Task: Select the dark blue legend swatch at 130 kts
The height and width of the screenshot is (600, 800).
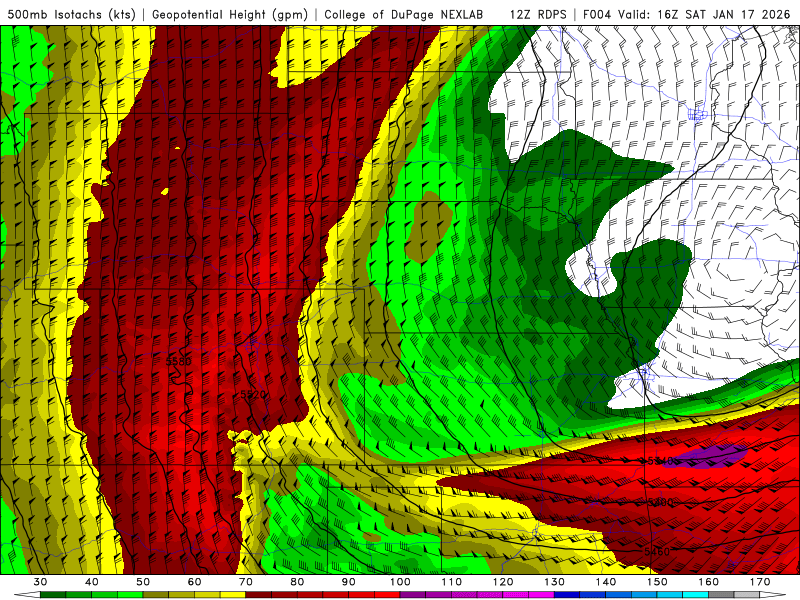Action: [x=567, y=595]
